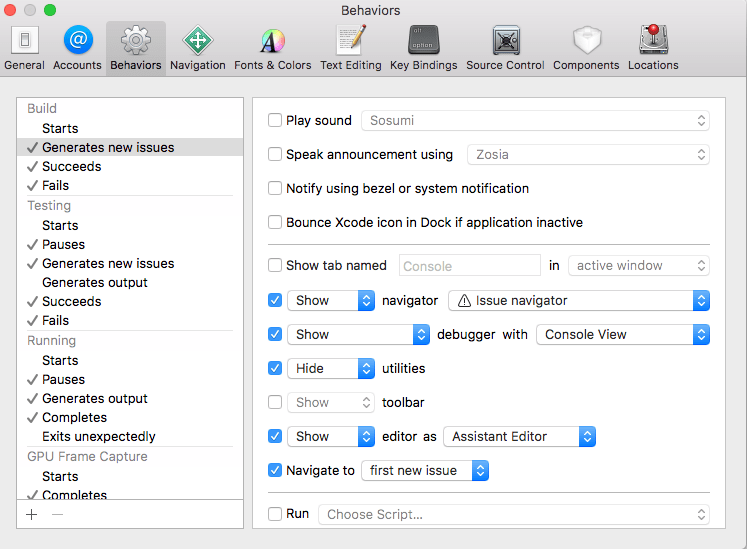
Task: Uncheck the Navigate to checkbox
Action: (275, 471)
